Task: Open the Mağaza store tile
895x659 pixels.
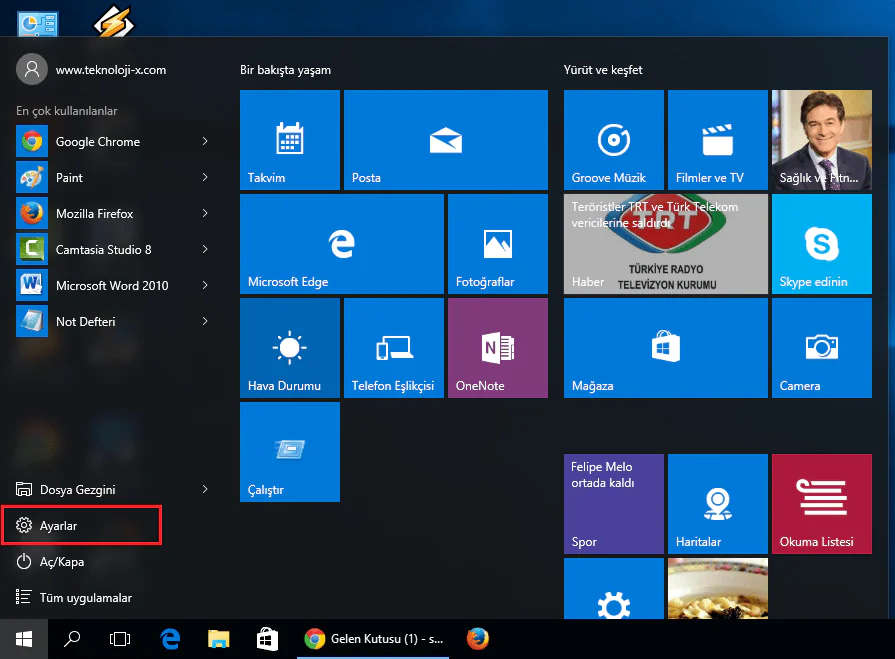Action: (665, 347)
